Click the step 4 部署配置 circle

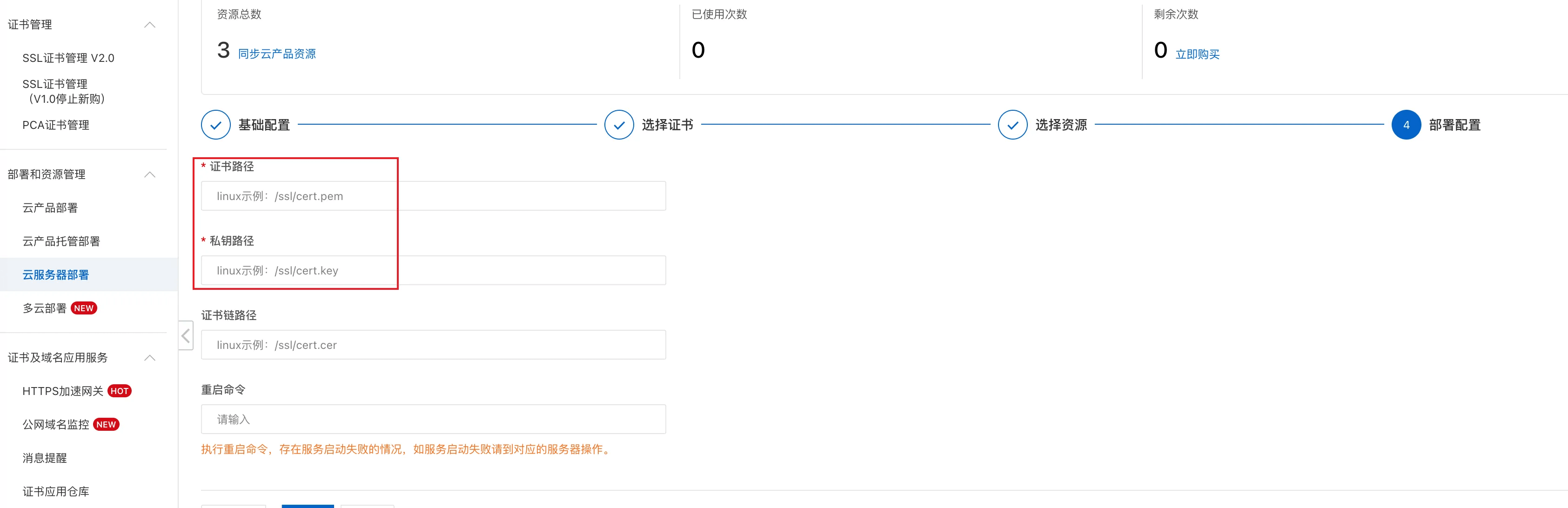point(1406,125)
